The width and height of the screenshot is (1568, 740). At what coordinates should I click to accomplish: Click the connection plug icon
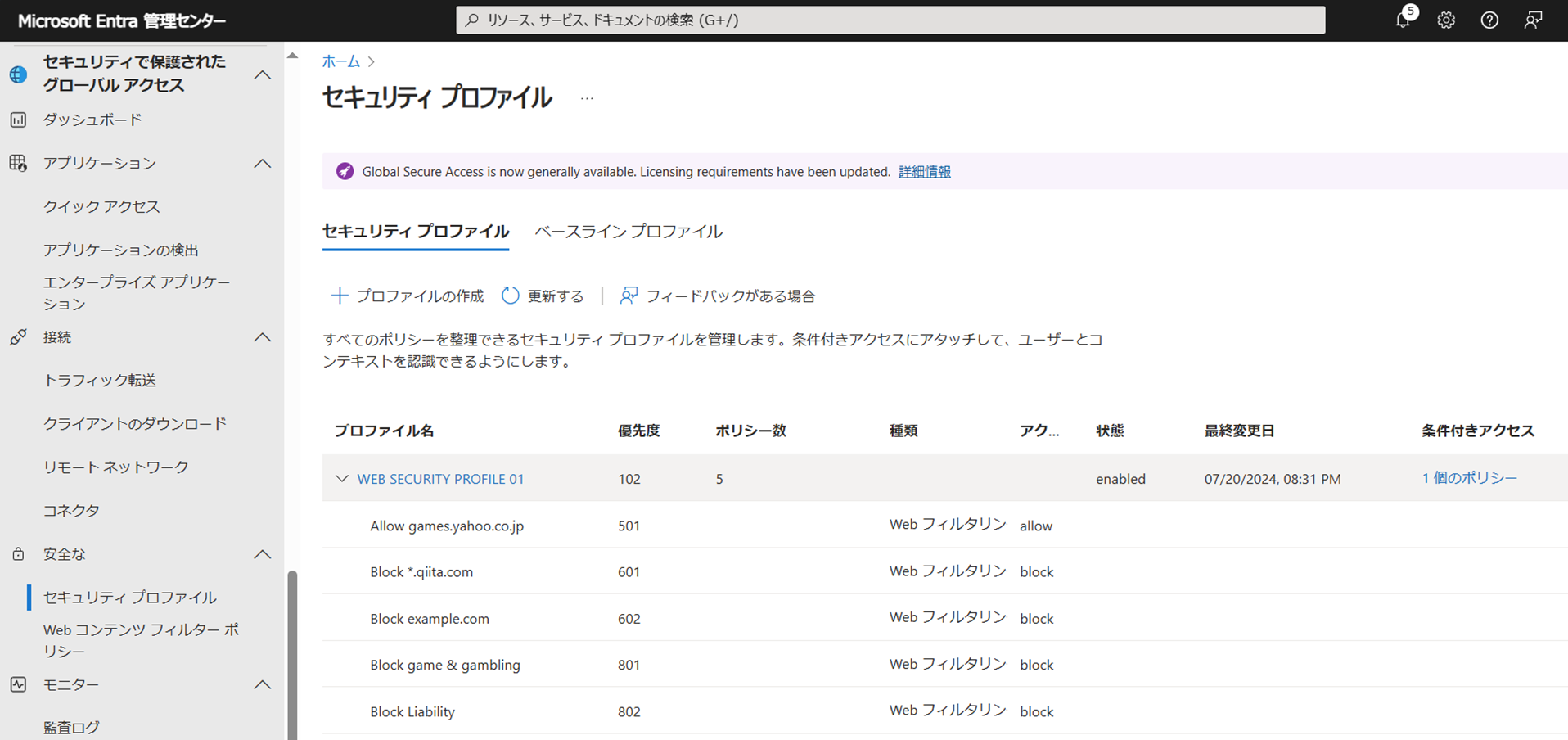click(x=18, y=337)
